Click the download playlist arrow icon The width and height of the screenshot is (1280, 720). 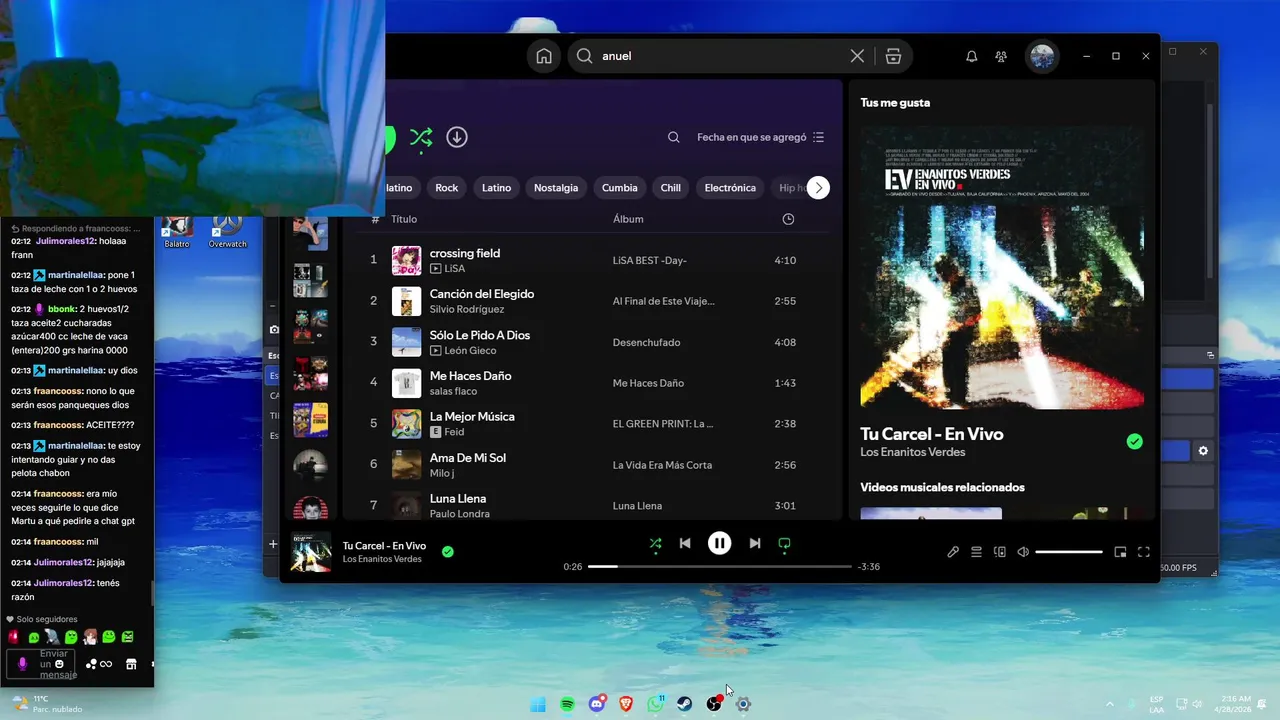click(457, 137)
